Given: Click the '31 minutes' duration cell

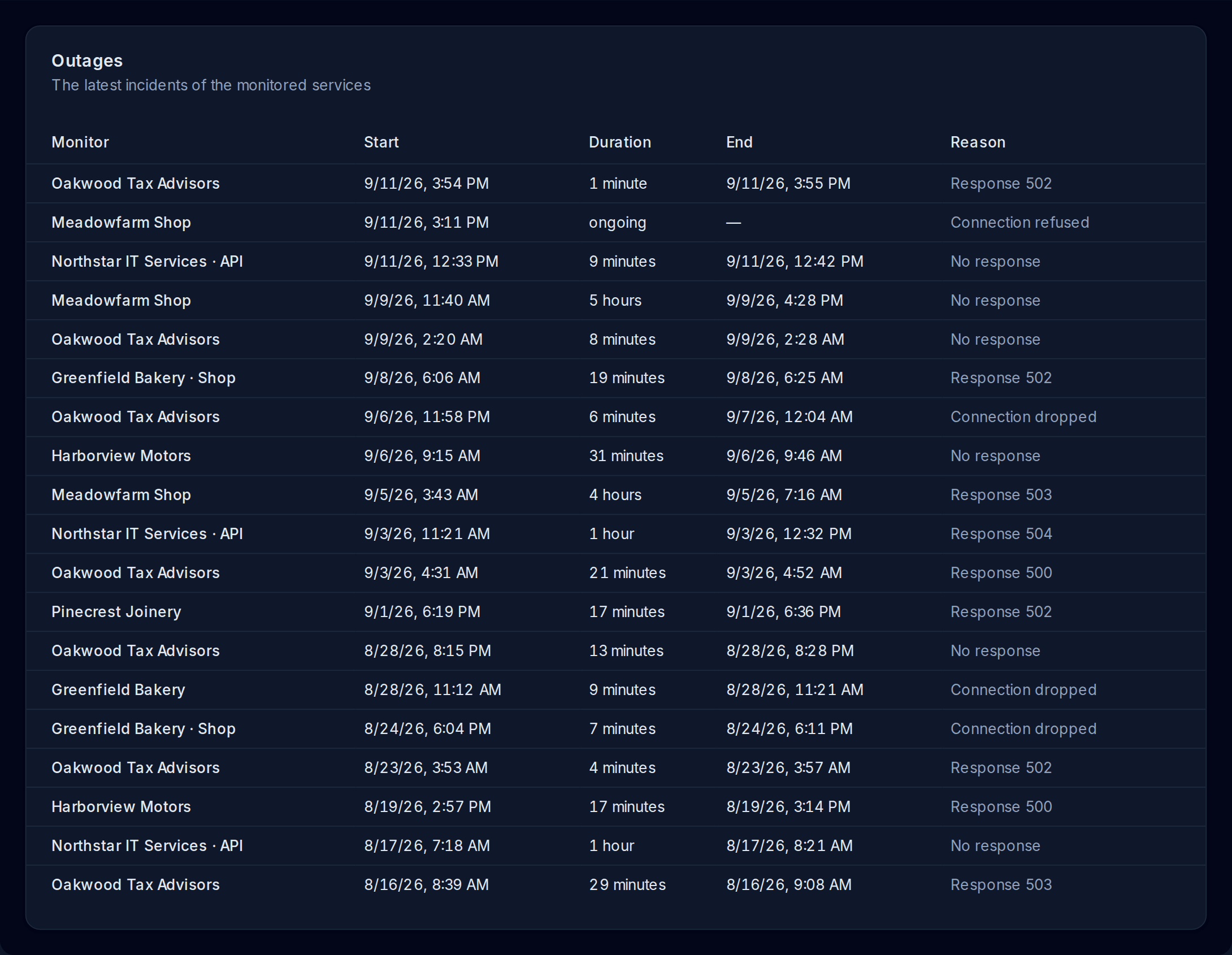Looking at the screenshot, I should point(626,456).
